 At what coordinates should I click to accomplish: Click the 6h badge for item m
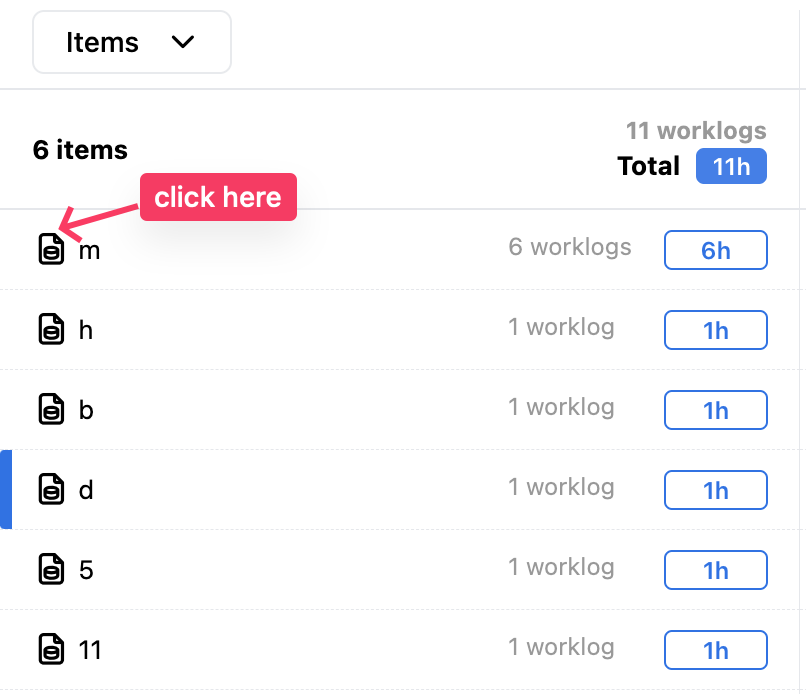pos(715,250)
